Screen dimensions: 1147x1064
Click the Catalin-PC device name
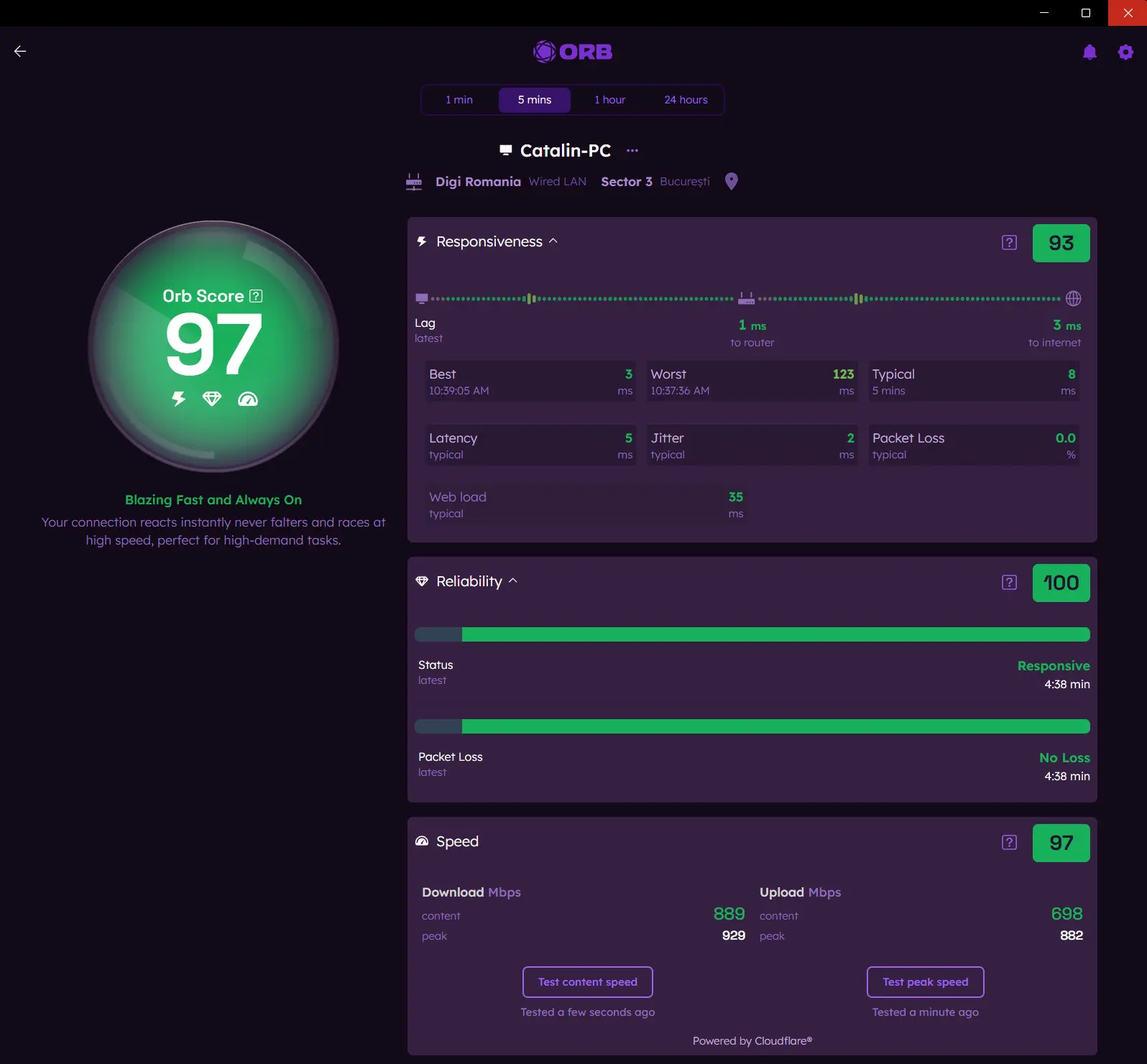[566, 151]
